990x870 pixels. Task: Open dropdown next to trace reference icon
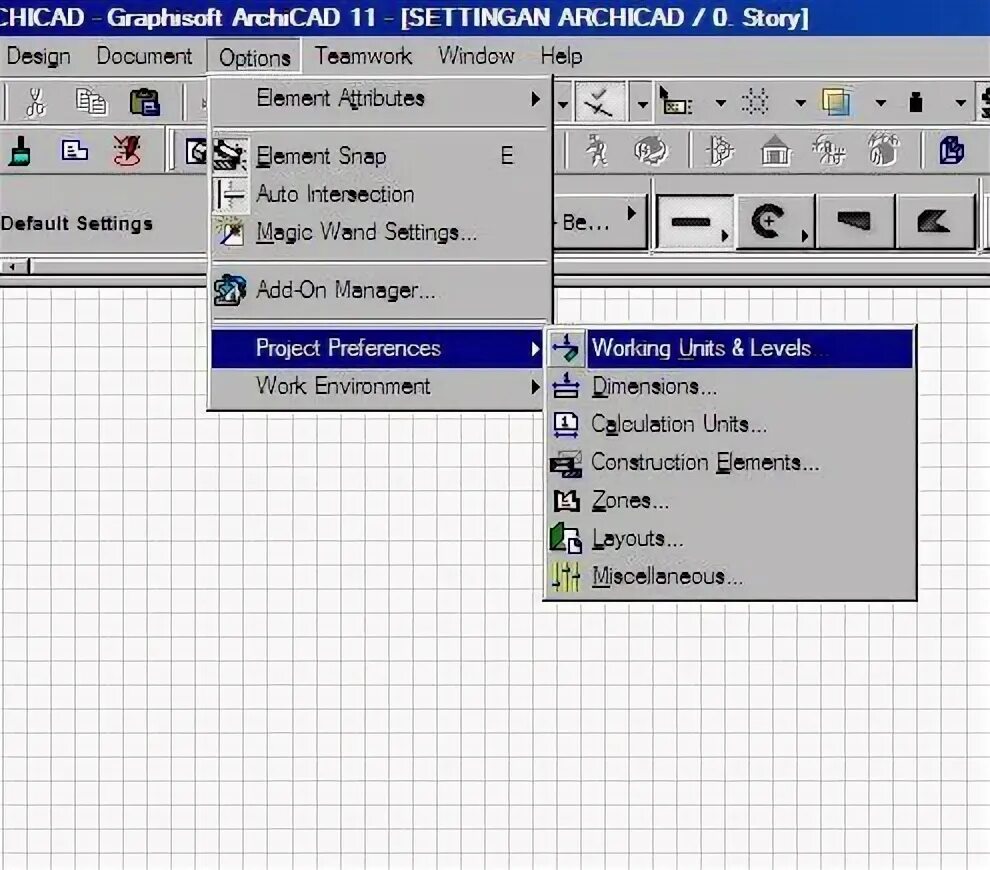point(880,103)
